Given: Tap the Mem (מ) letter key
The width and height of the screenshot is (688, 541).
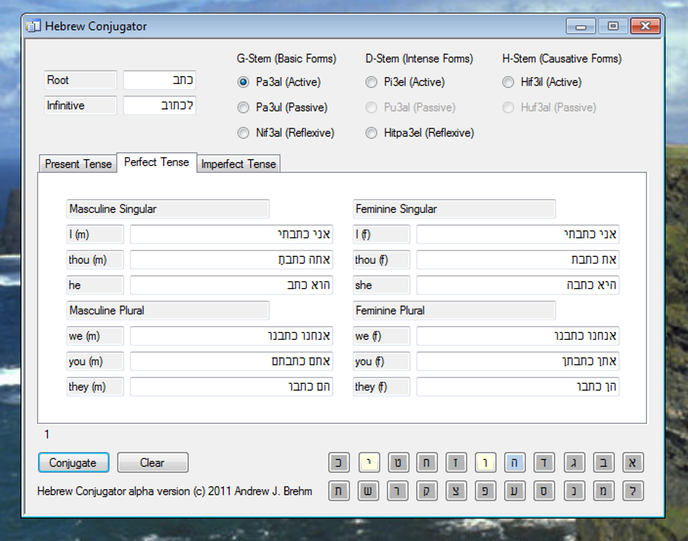Looking at the screenshot, I should (x=603, y=491).
